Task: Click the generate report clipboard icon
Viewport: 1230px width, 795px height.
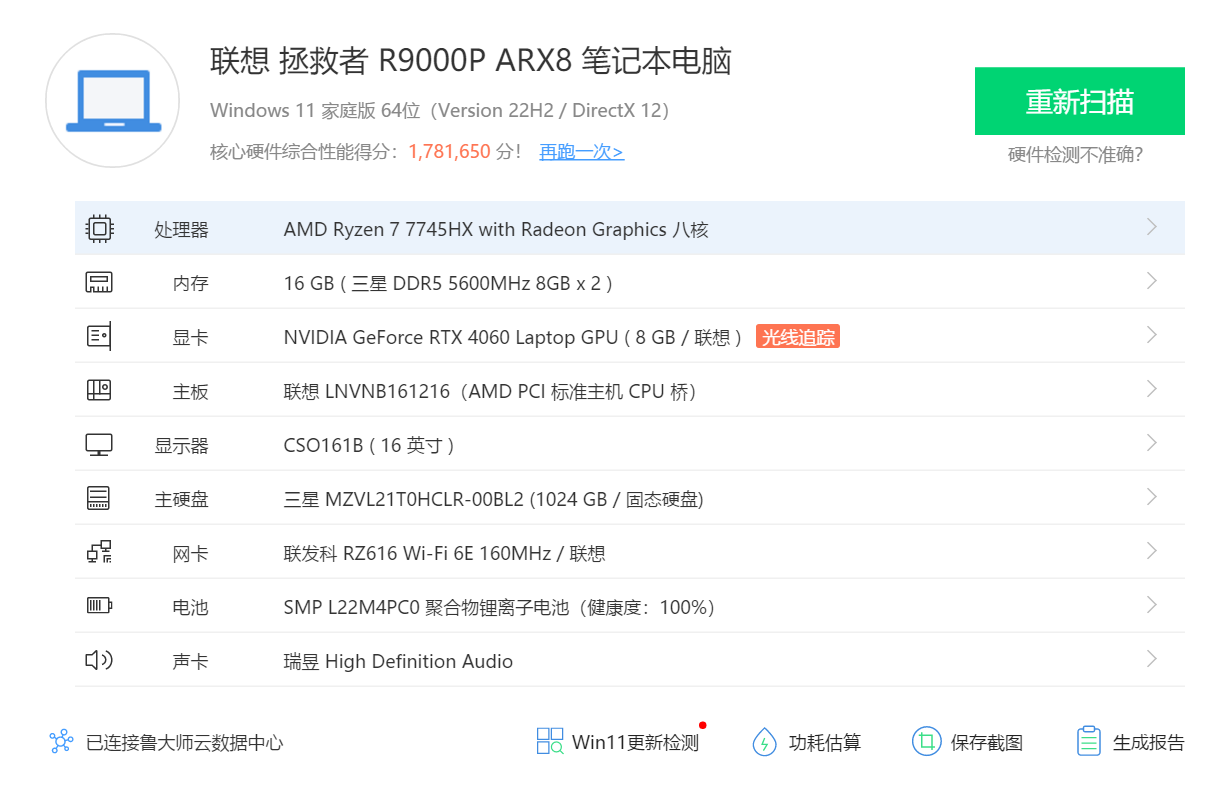Action: click(x=1089, y=741)
